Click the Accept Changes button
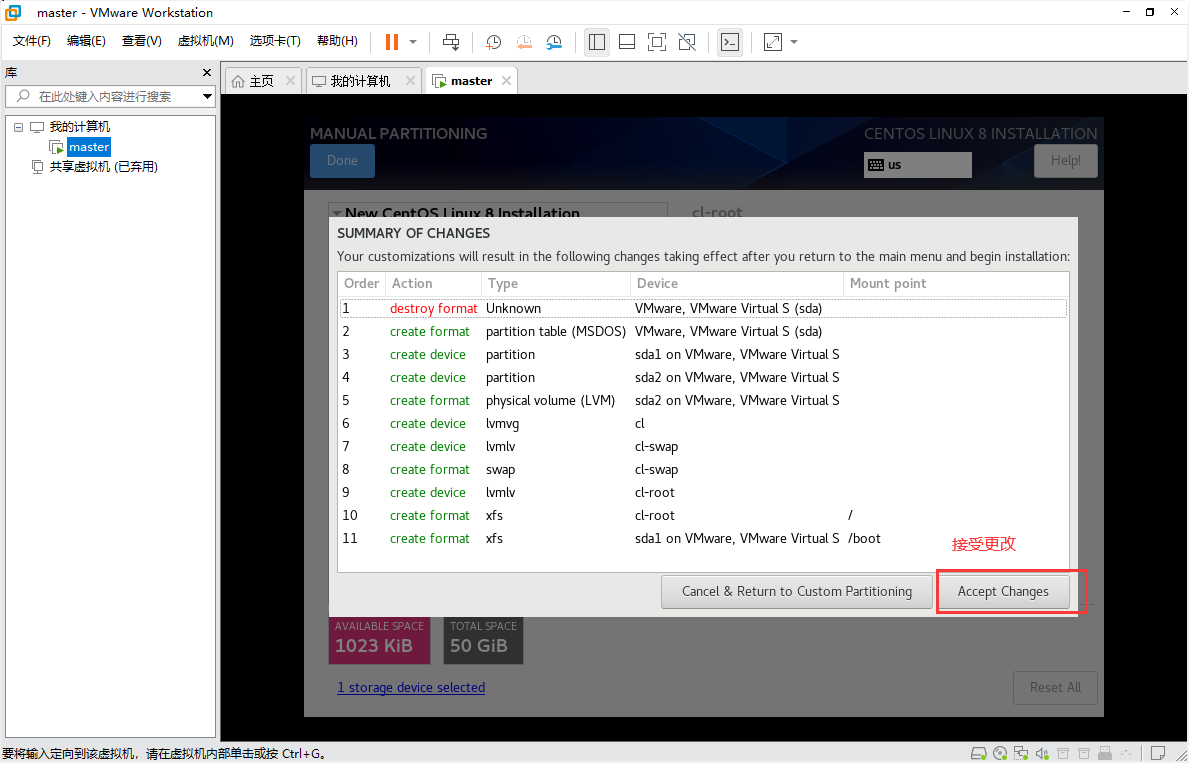 click(1003, 592)
